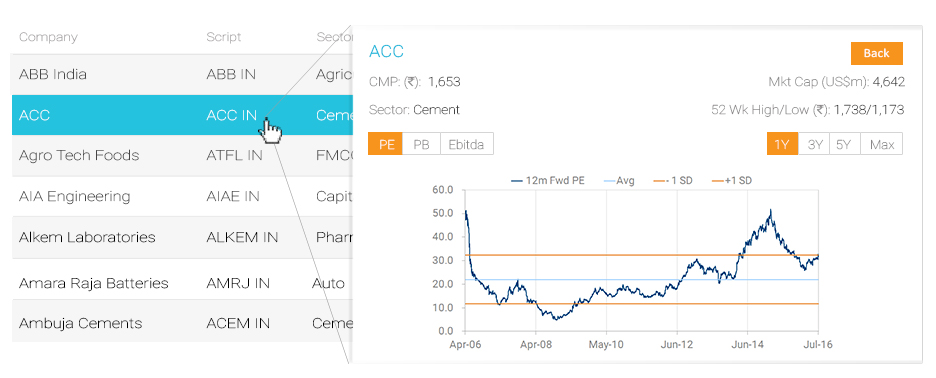Click the 12m Fwd PE legend entry
936x378 pixels.
tap(548, 180)
